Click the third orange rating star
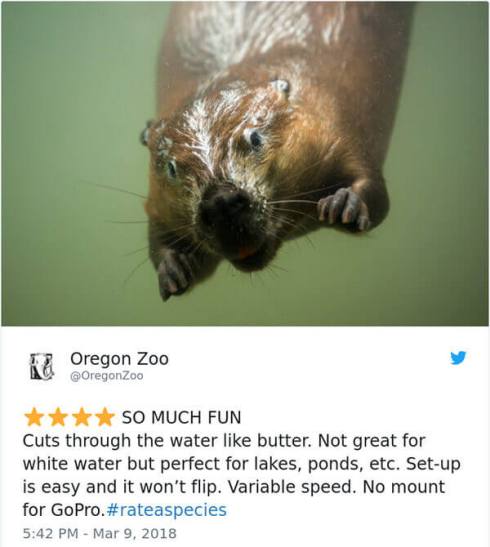The height and width of the screenshot is (547, 490). point(81,418)
